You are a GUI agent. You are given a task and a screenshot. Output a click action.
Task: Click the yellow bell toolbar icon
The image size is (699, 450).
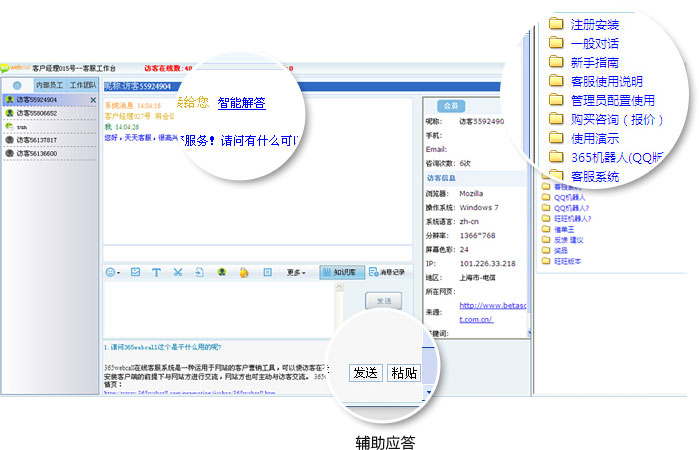[x=243, y=271]
